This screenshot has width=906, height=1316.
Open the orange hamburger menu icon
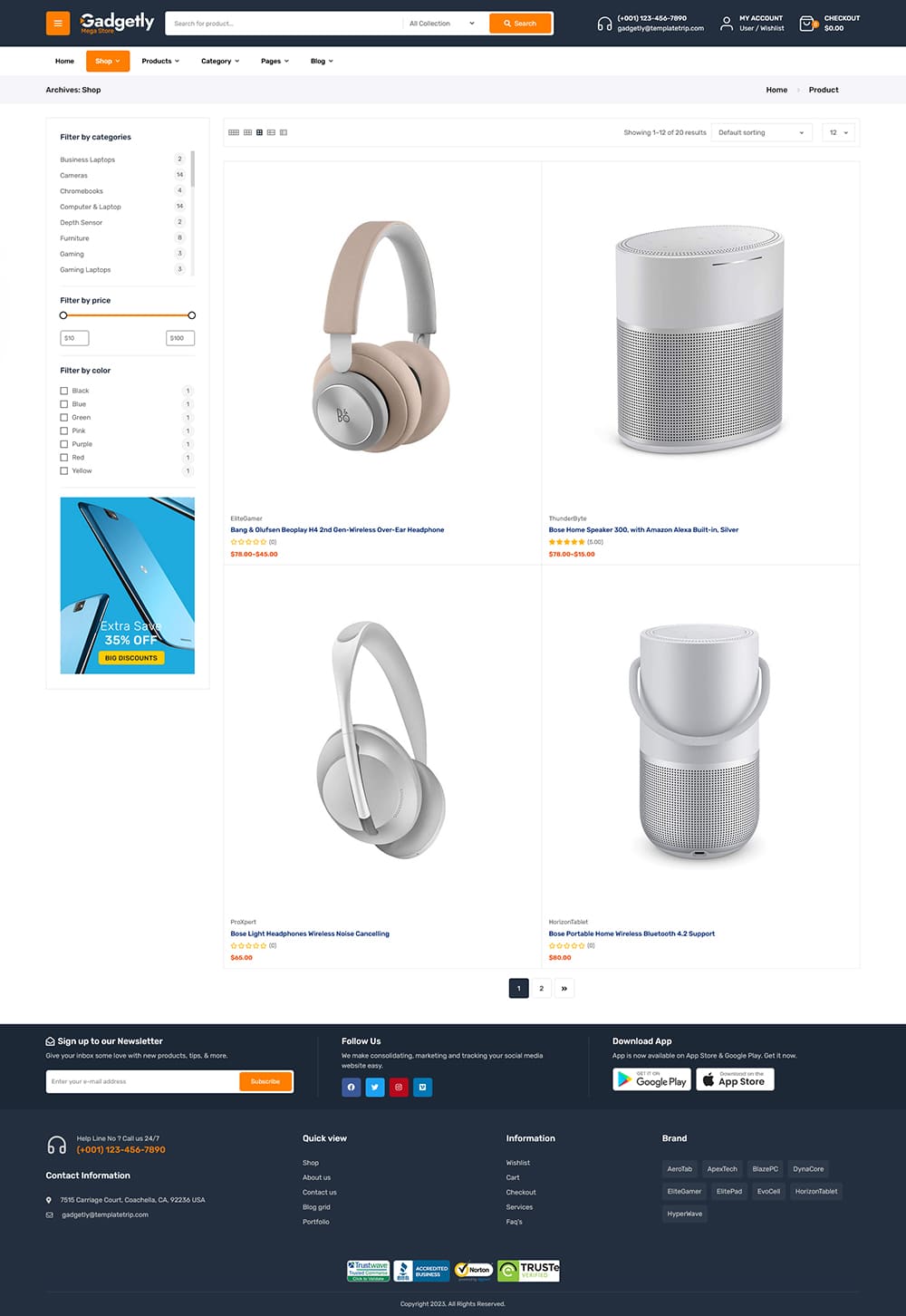pos(58,24)
